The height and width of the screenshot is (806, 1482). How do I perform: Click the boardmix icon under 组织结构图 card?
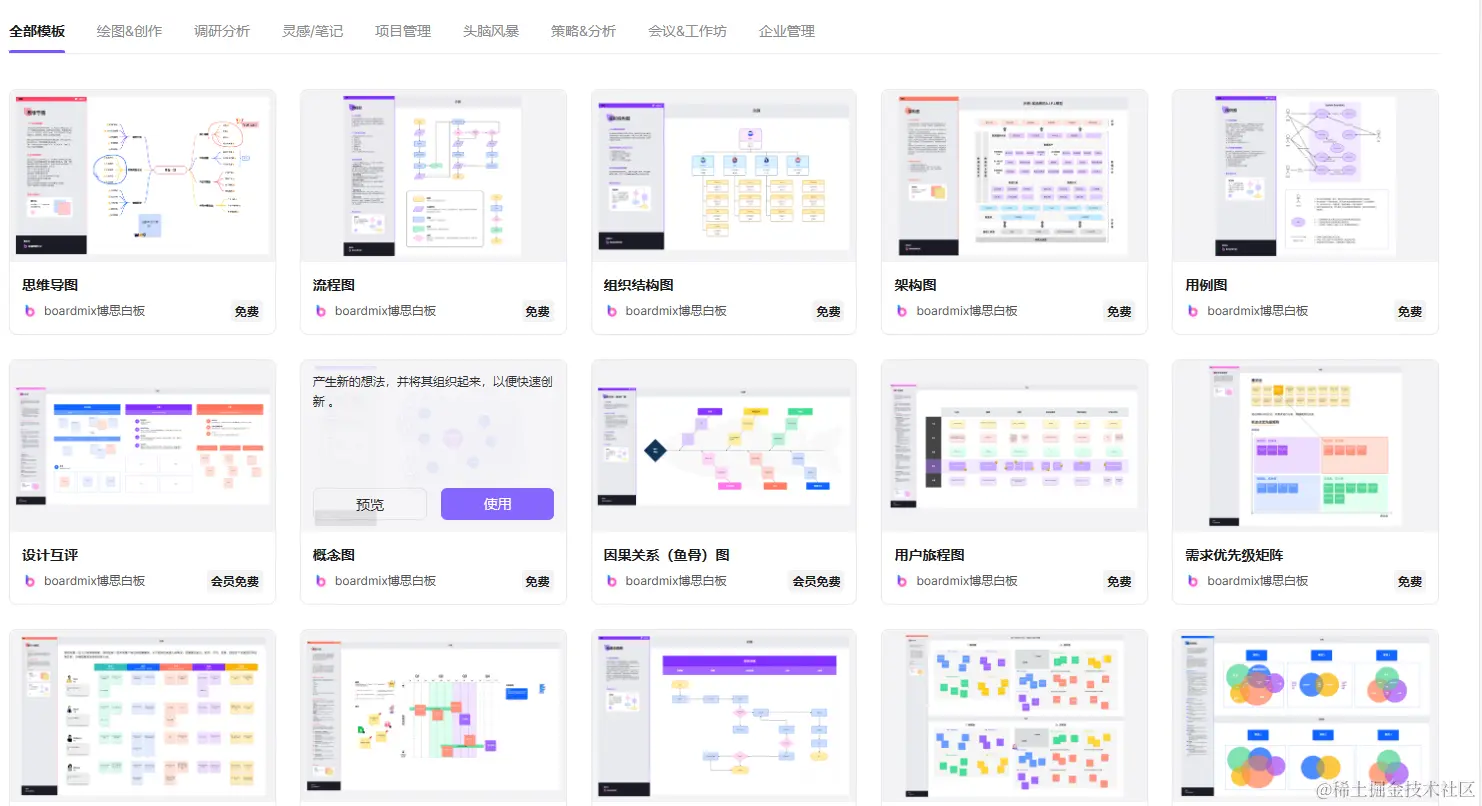point(611,311)
